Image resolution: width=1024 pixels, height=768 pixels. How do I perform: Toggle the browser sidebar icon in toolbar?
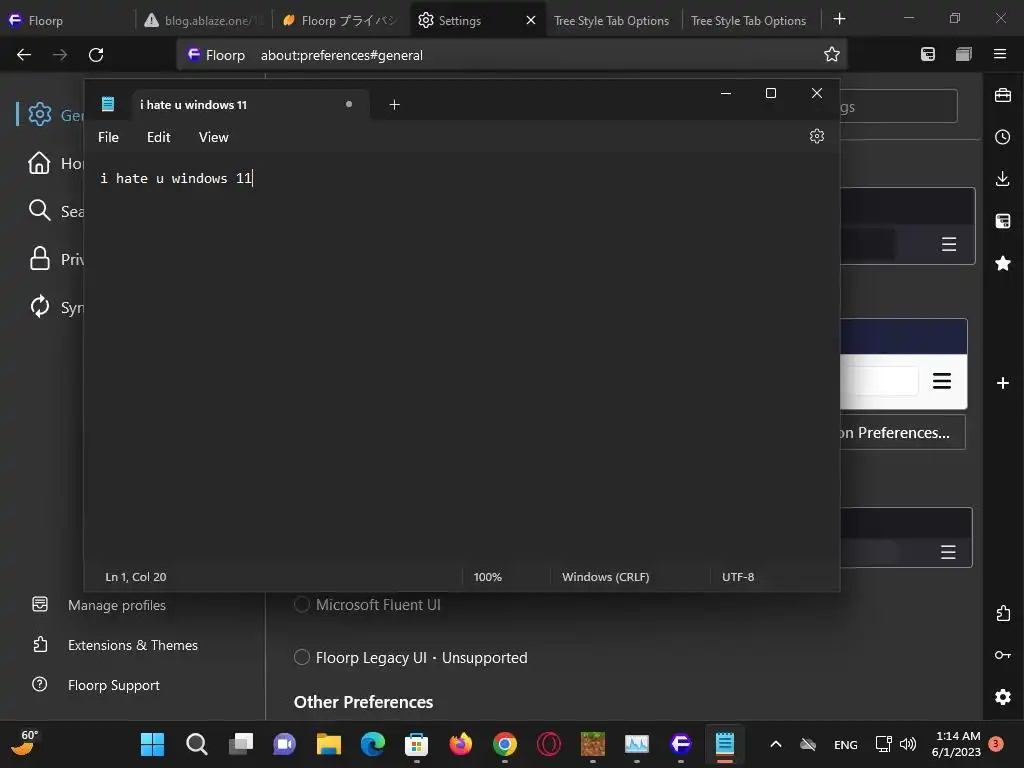(x=928, y=54)
